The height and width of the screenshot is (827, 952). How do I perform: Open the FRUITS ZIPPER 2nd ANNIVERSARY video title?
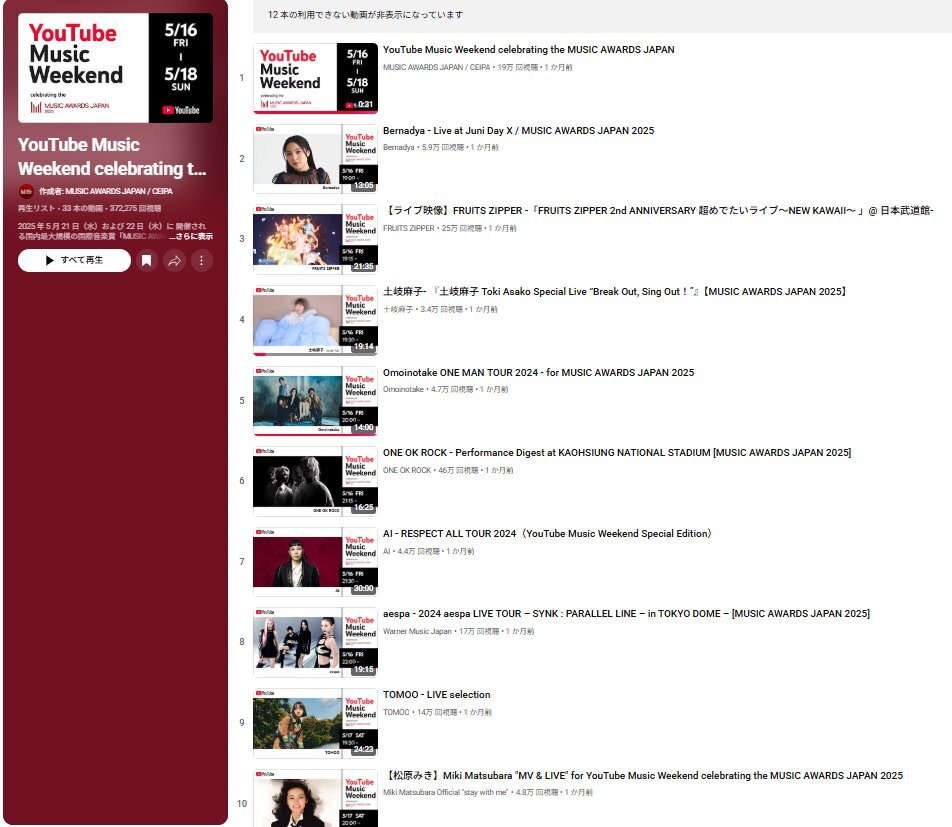658,211
